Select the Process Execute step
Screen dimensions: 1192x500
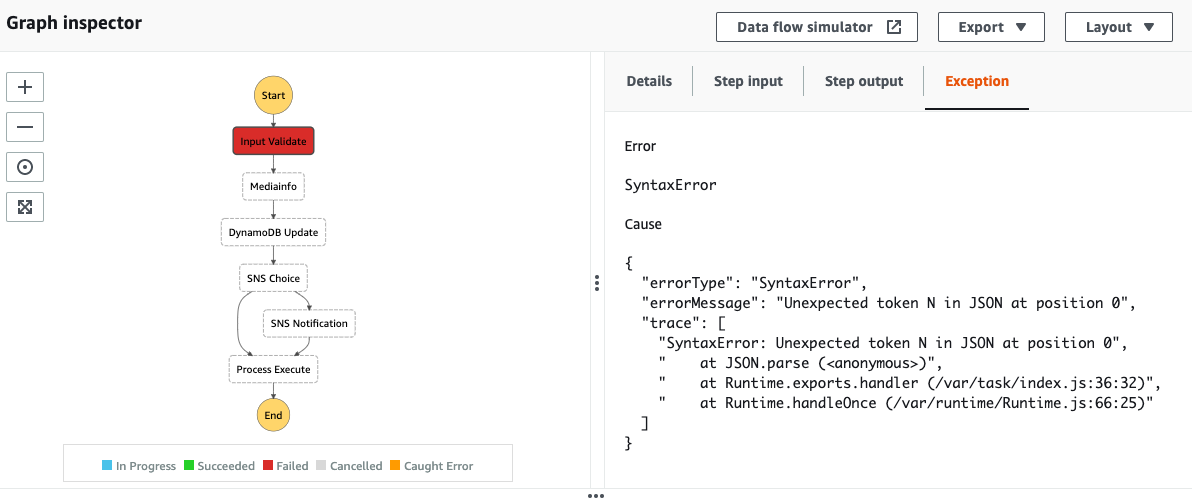[274, 369]
